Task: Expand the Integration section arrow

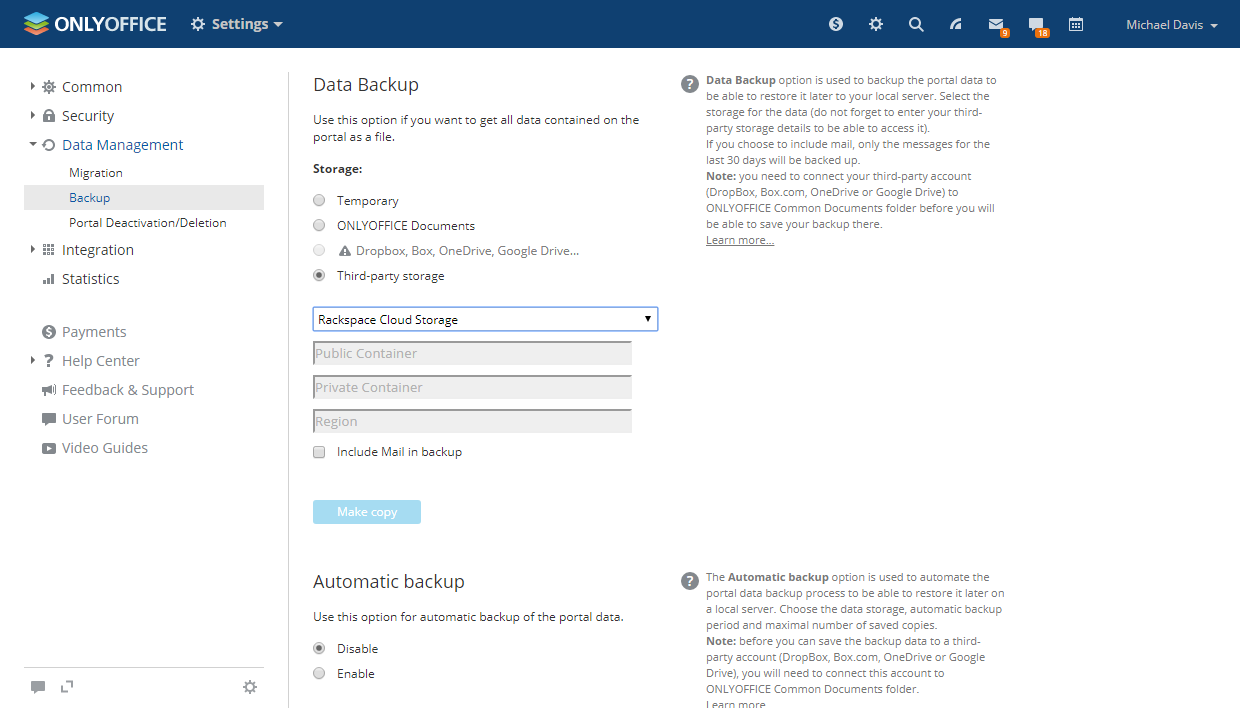Action: [x=32, y=250]
